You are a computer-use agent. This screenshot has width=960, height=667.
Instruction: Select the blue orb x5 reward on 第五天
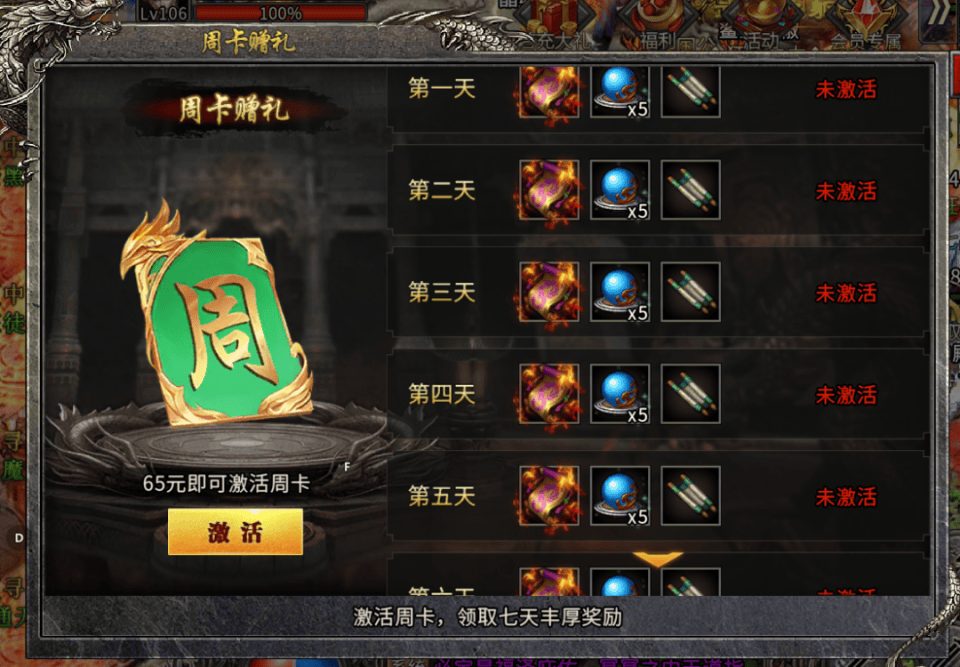(620, 496)
